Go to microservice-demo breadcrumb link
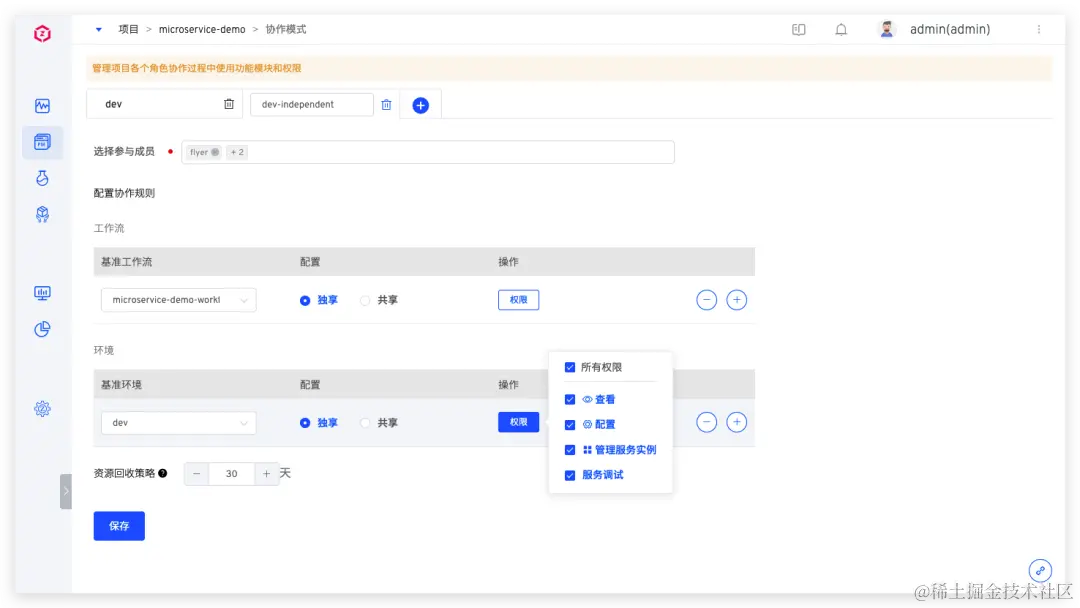Viewport: 1080px width, 608px height. click(202, 30)
